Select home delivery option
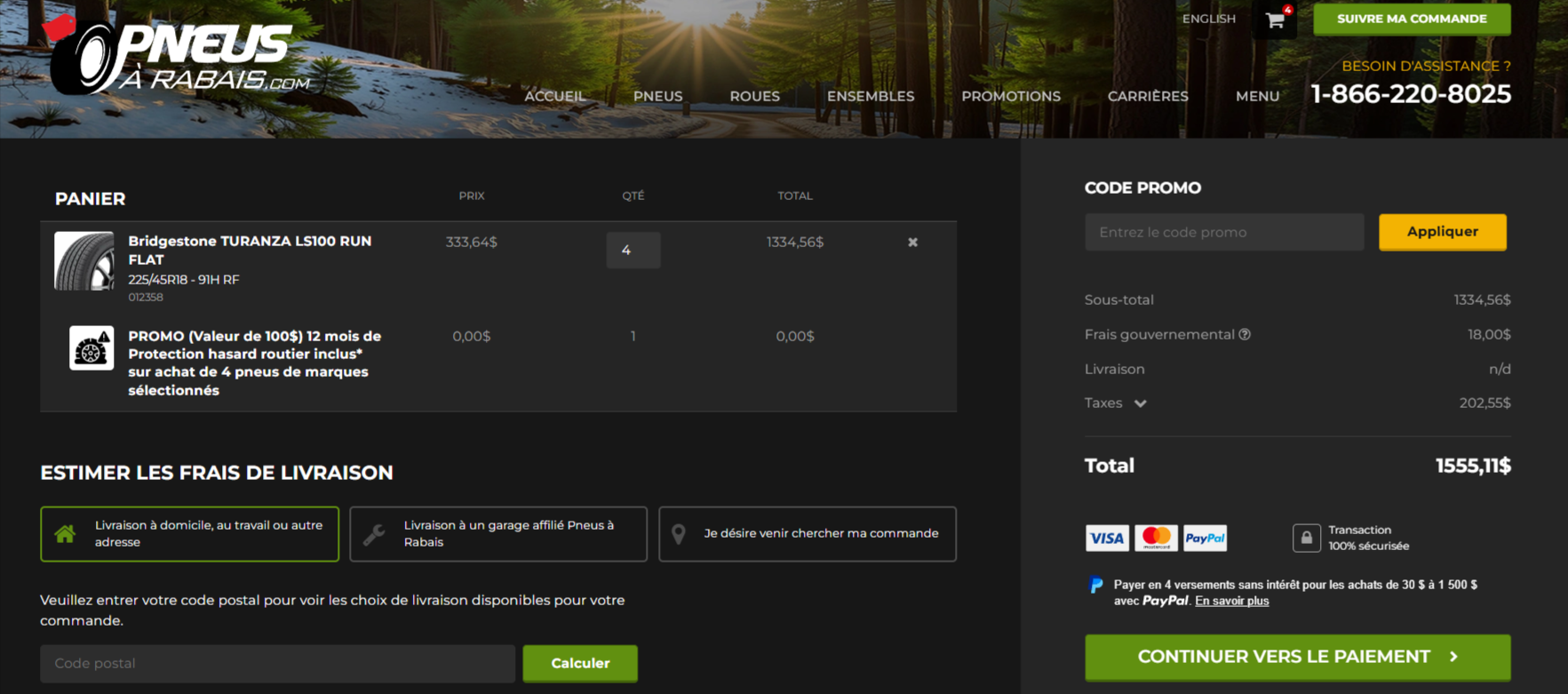 point(189,534)
